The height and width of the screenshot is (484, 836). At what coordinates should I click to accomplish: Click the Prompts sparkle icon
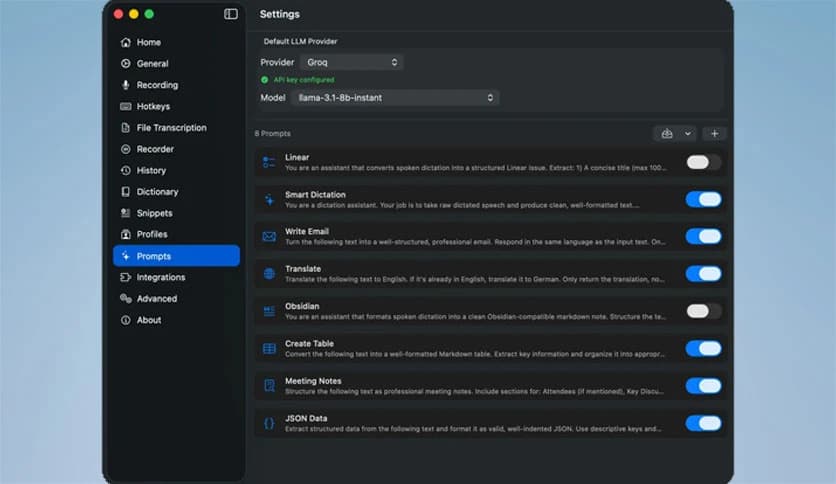tap(125, 256)
